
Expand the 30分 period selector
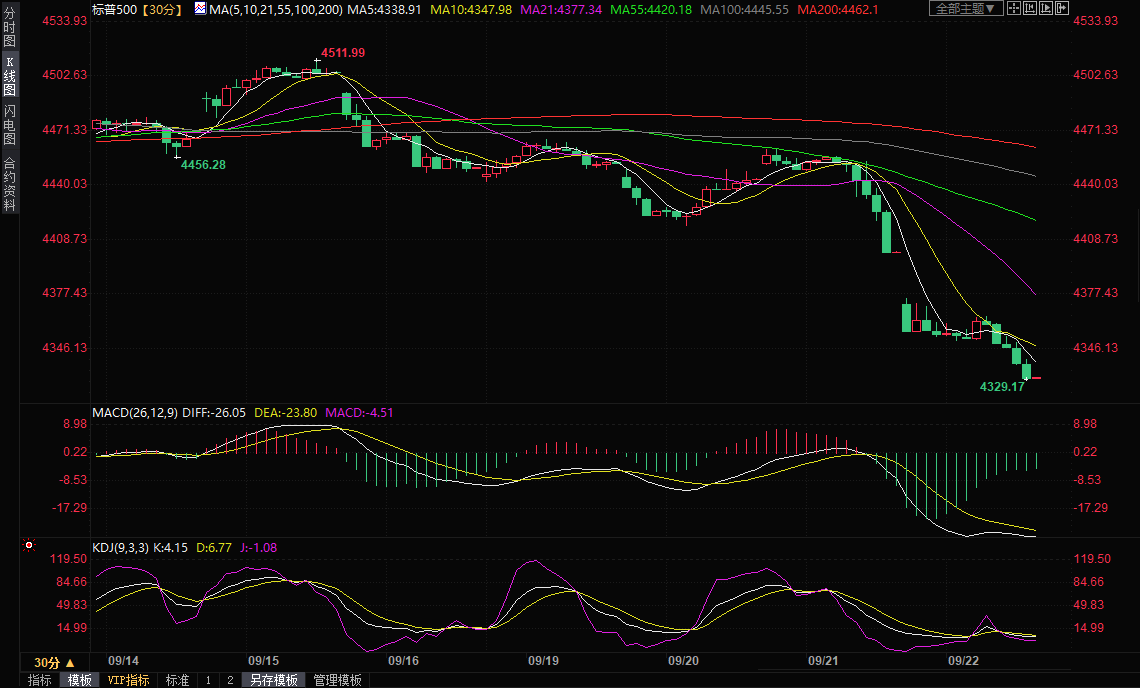pos(54,663)
